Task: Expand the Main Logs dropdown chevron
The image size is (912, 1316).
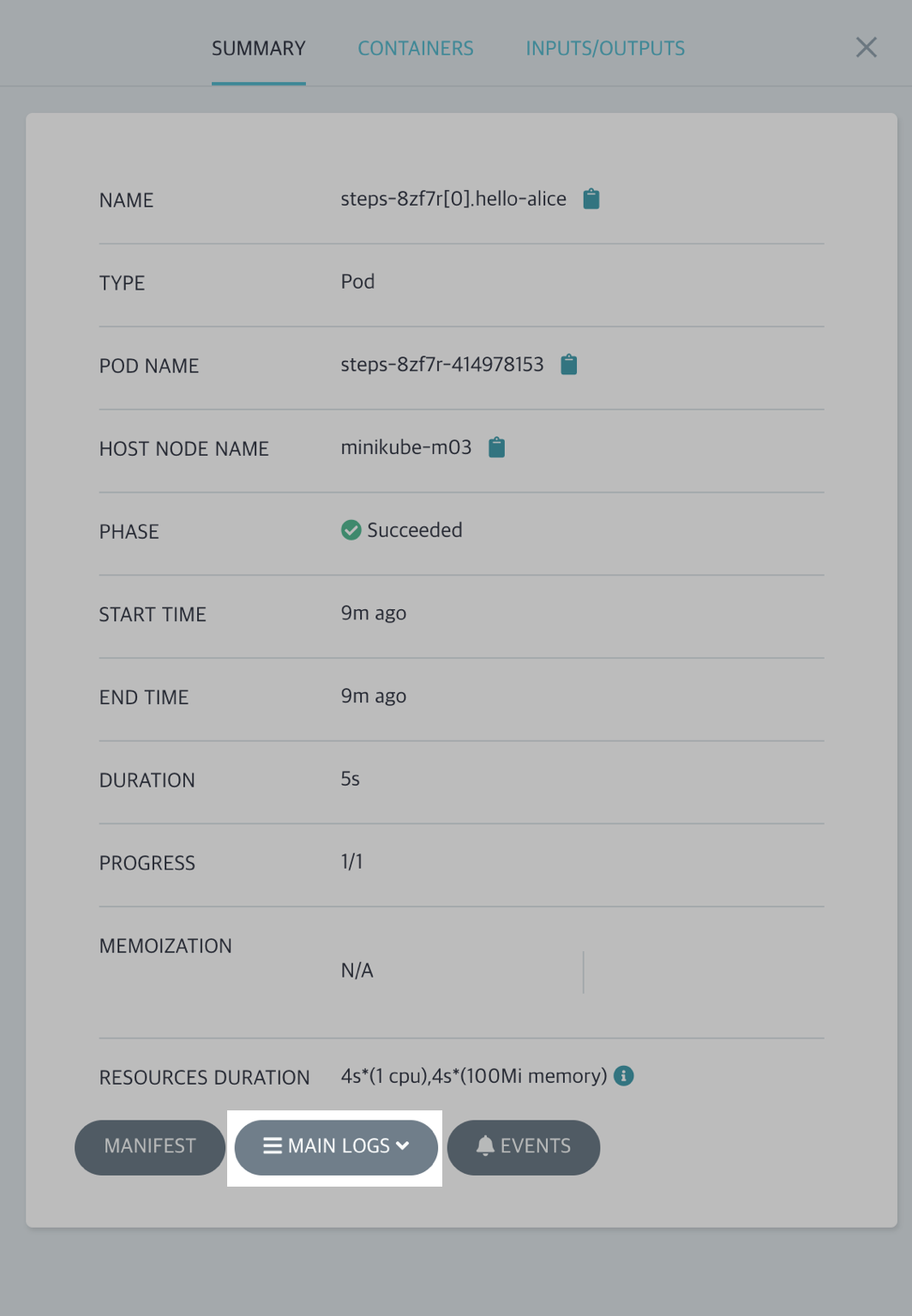Action: pyautogui.click(x=403, y=1146)
